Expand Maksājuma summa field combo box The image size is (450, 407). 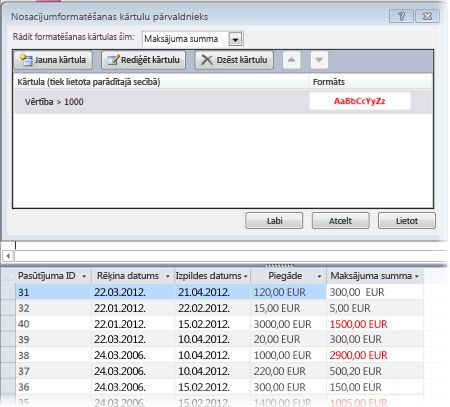point(235,39)
